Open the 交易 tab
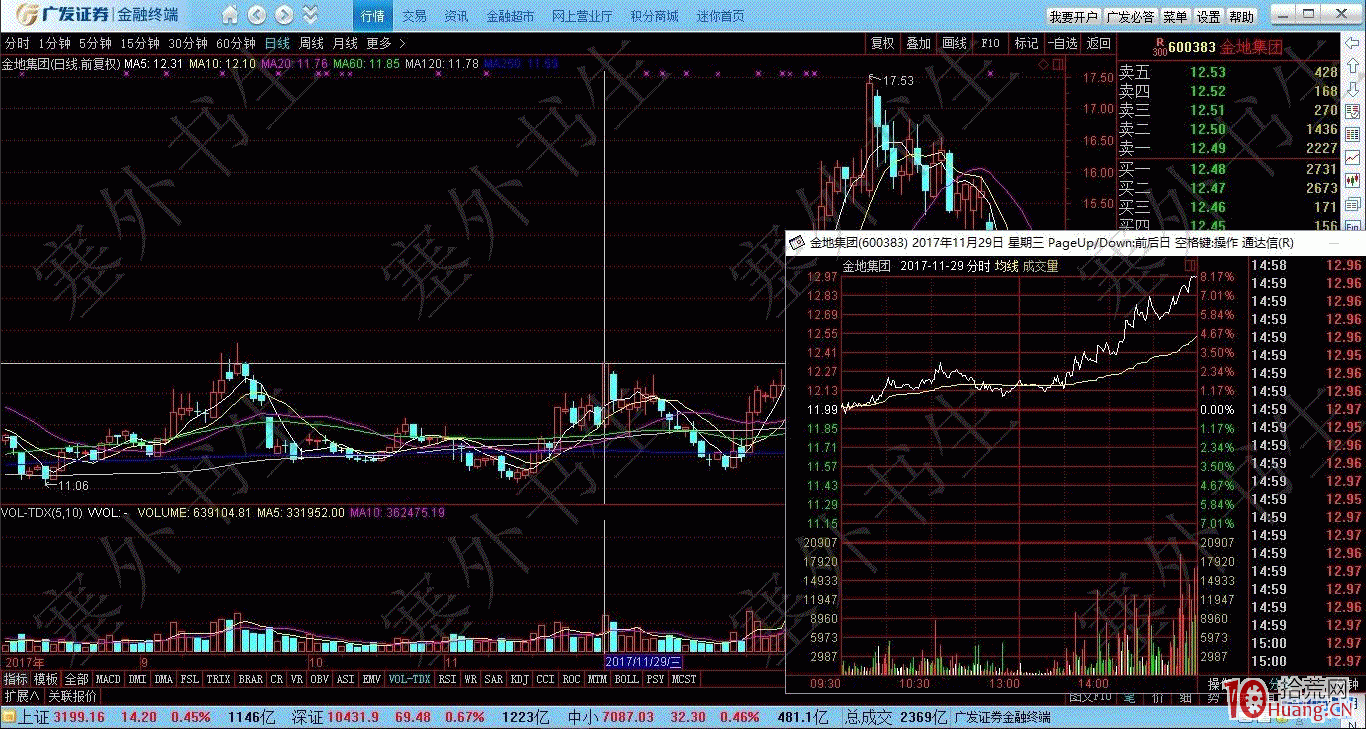The width and height of the screenshot is (1366, 729). [414, 16]
